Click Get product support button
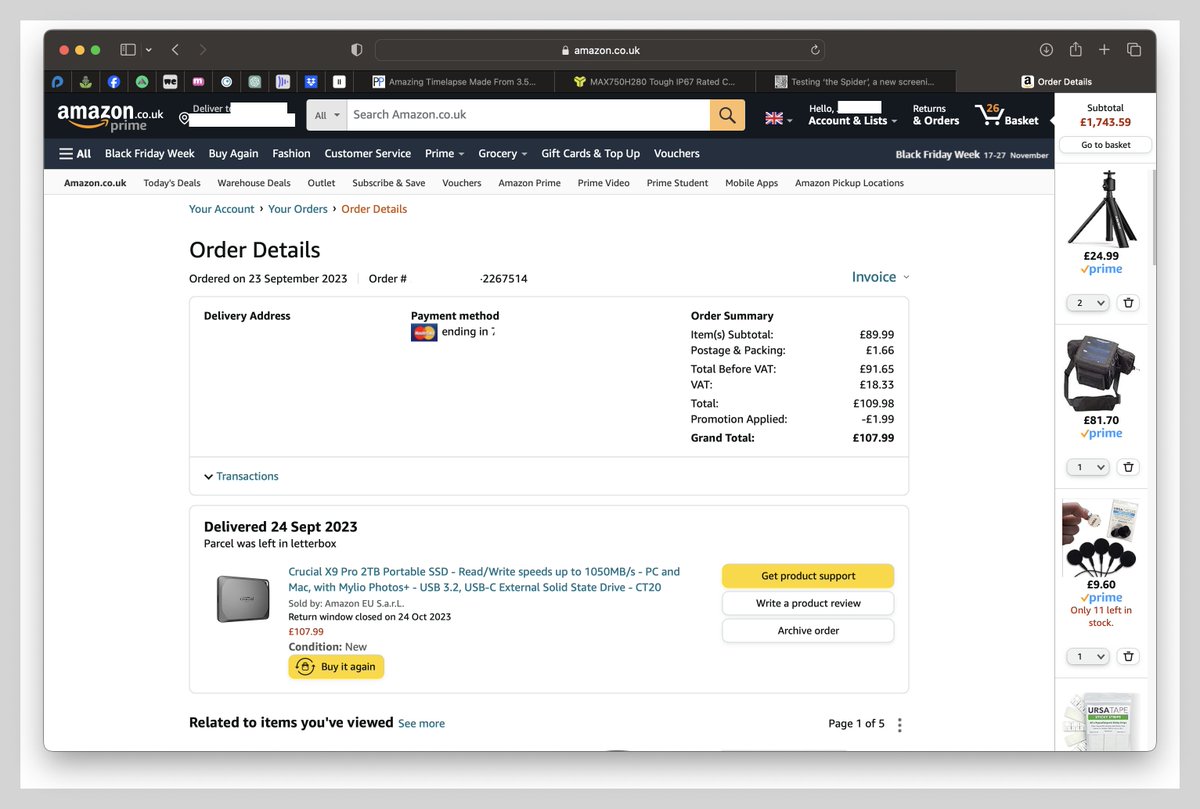Image resolution: width=1200 pixels, height=809 pixels. pyautogui.click(x=808, y=576)
